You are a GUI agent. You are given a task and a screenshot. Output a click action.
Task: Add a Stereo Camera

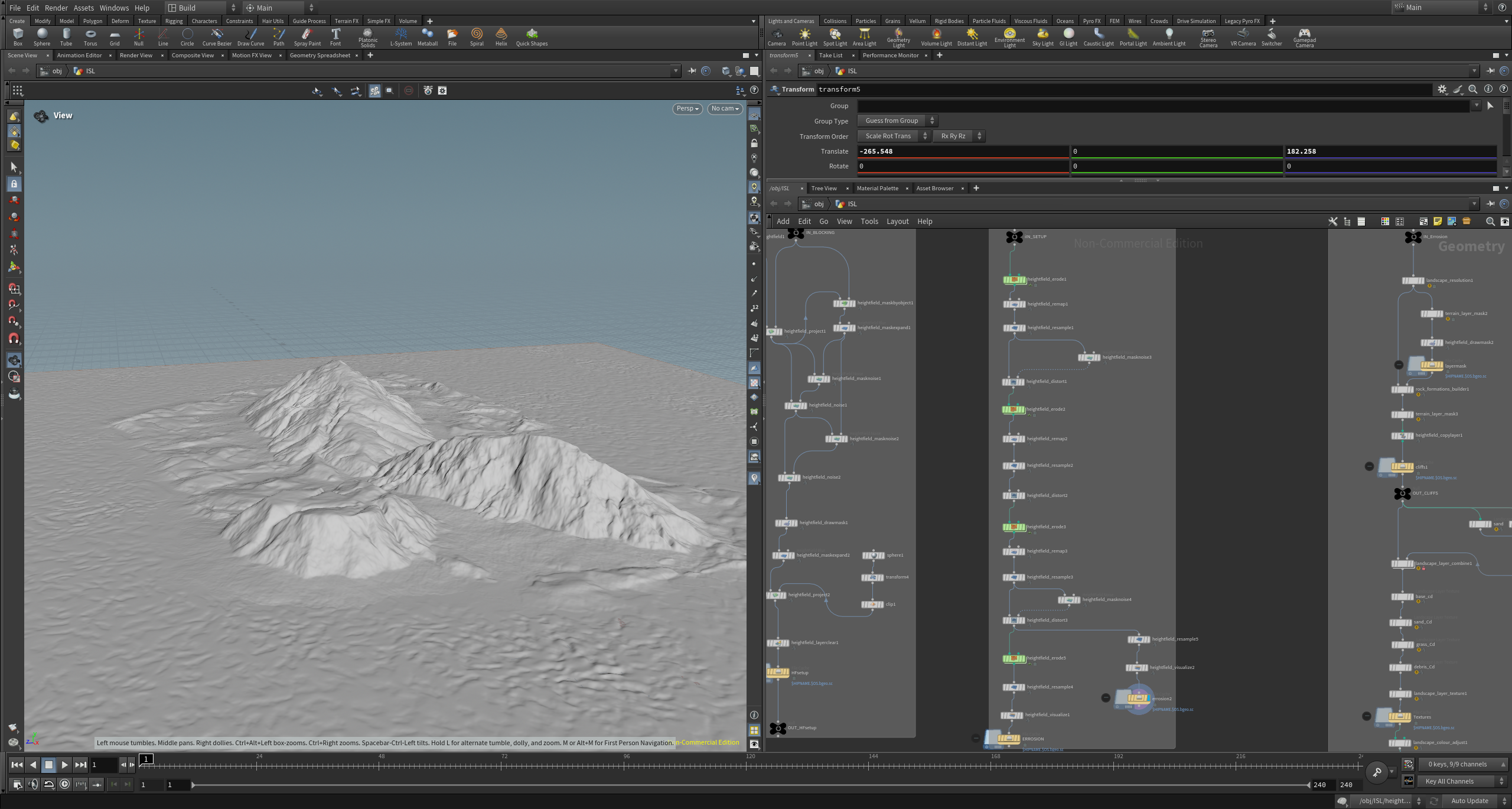(1208, 38)
